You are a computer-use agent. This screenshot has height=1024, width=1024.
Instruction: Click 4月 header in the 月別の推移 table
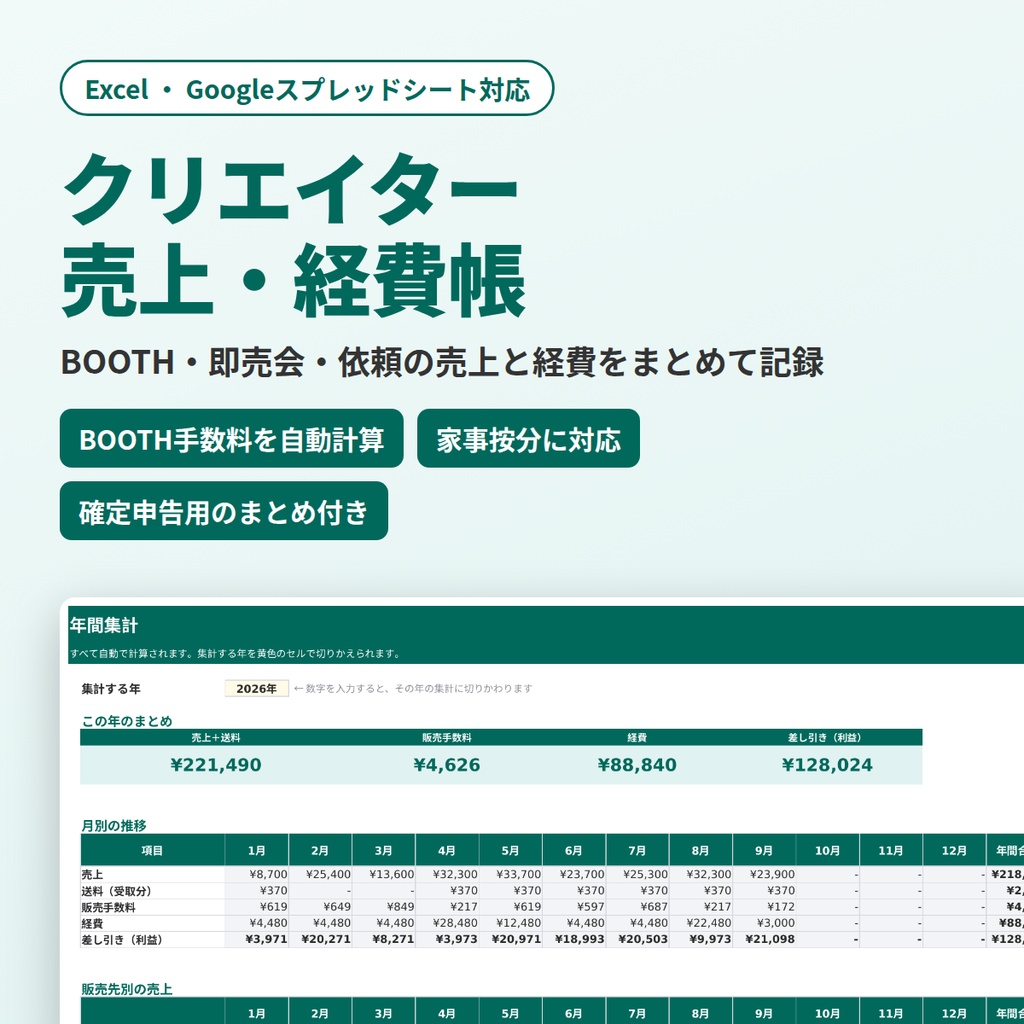point(447,850)
